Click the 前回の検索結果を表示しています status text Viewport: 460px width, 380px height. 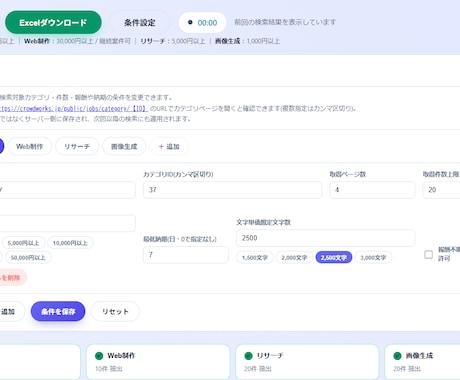(285, 22)
